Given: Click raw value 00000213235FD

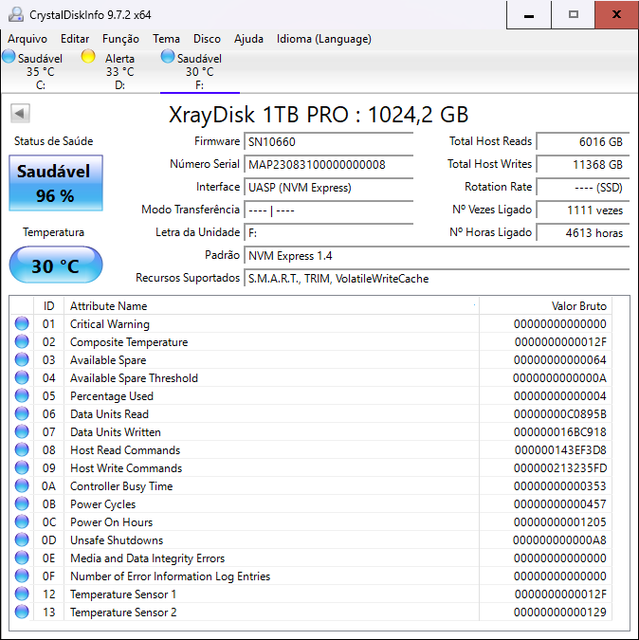Looking at the screenshot, I should (560, 468).
